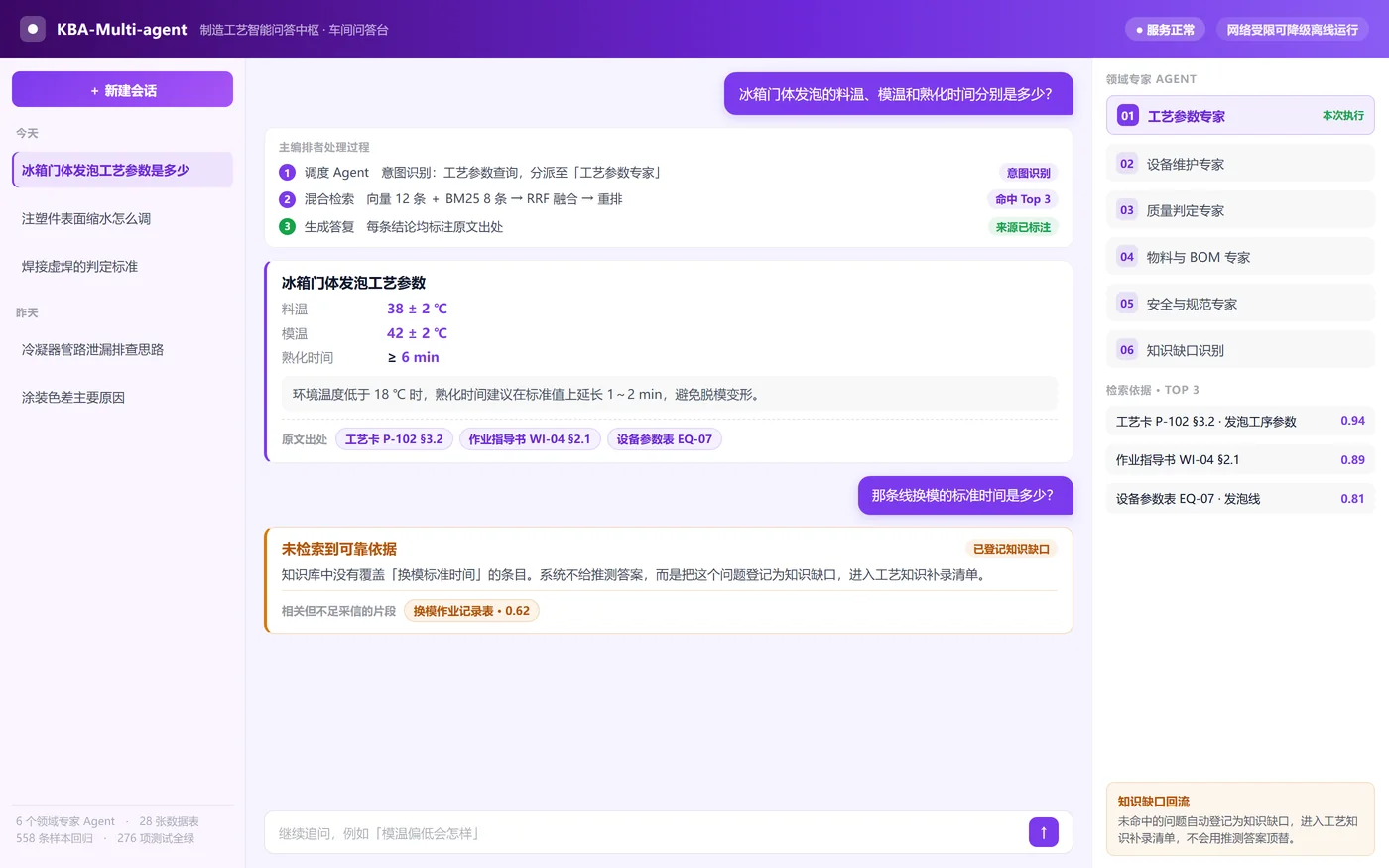This screenshot has height=868, width=1389.
Task: Click the 本次执行 label on 工艺参数专家
Action: pos(1343,116)
